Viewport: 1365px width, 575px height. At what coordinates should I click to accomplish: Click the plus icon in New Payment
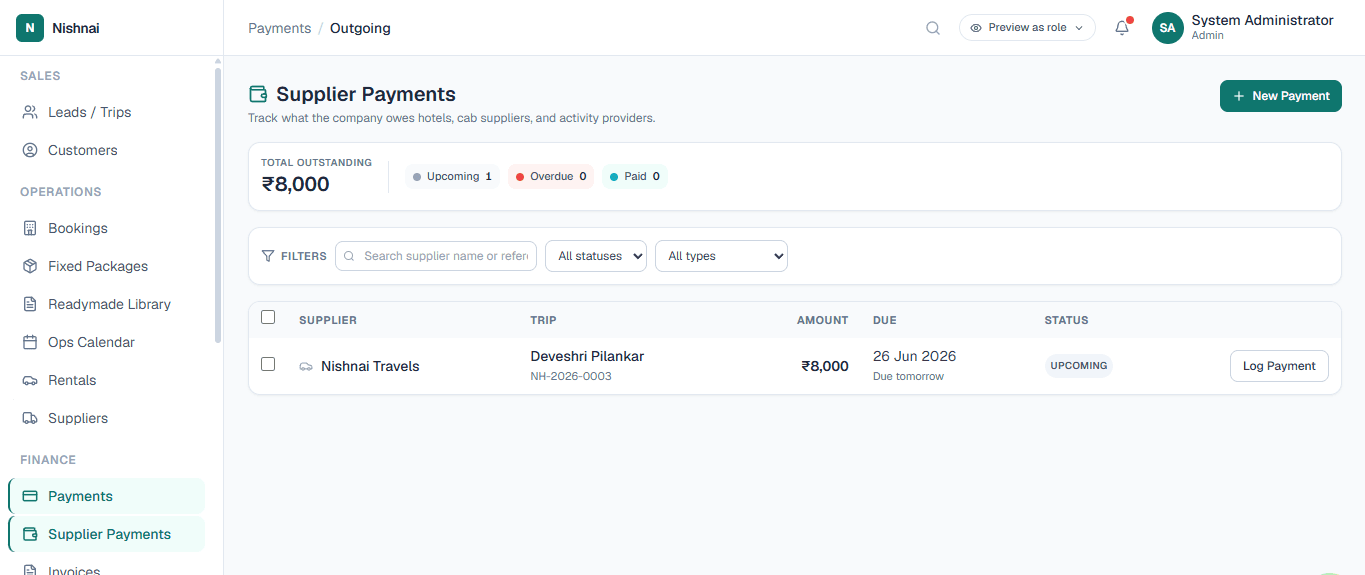[x=1239, y=96]
